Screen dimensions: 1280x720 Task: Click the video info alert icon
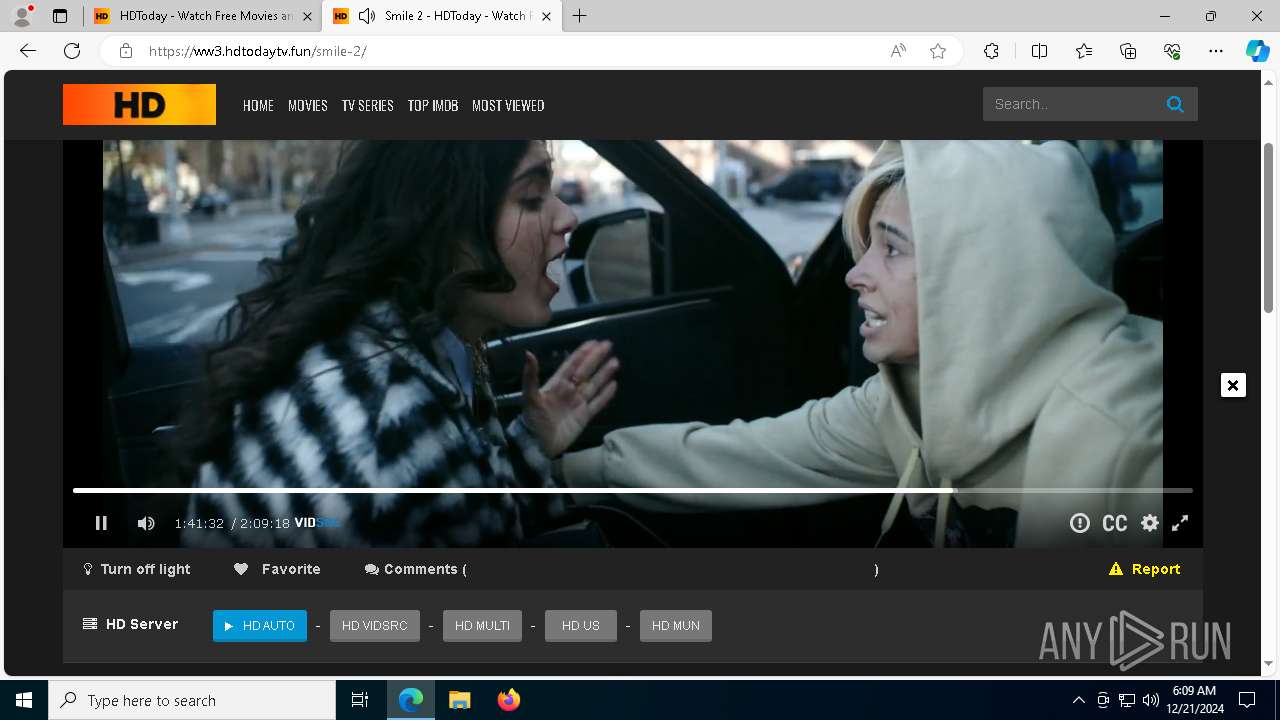tap(1080, 523)
